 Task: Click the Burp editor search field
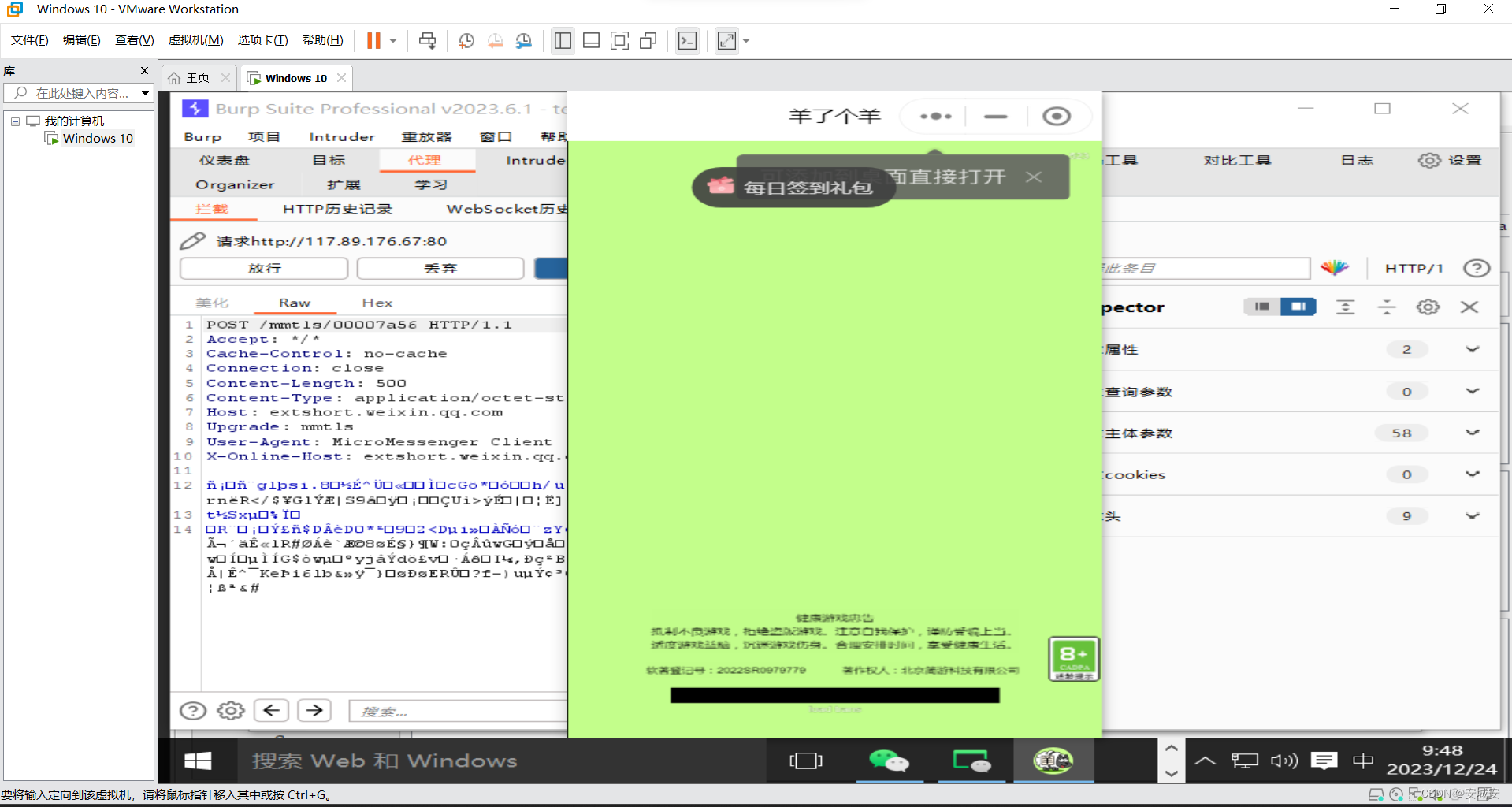pyautogui.click(x=459, y=712)
